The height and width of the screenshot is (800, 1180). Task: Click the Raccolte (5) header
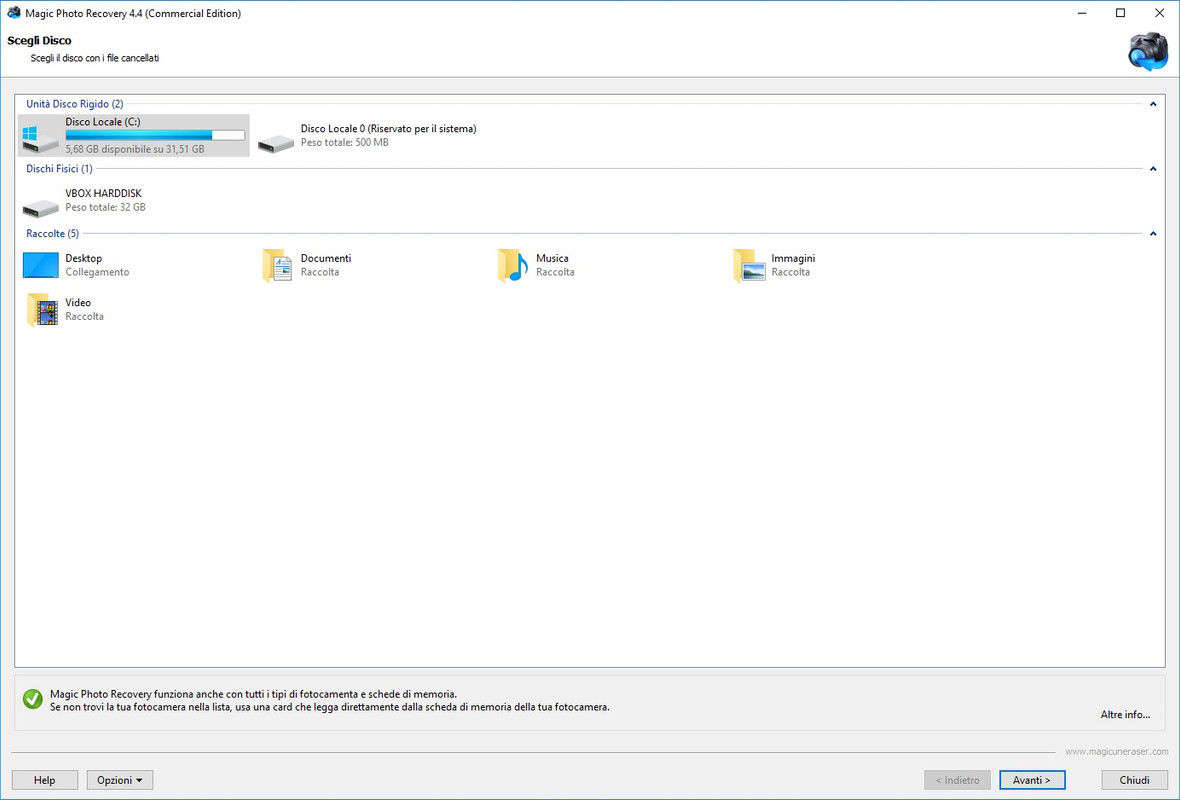coord(53,233)
